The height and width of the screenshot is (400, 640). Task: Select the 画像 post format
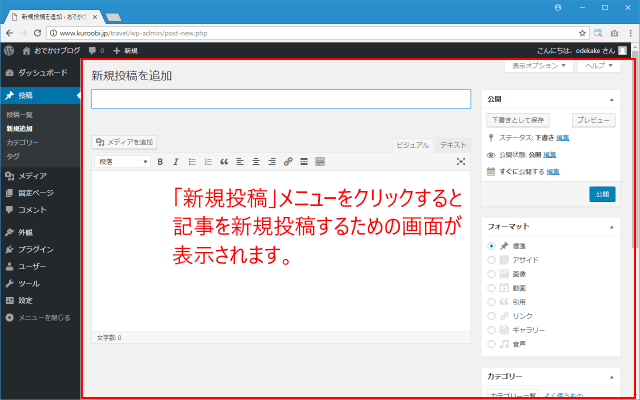click(x=491, y=274)
